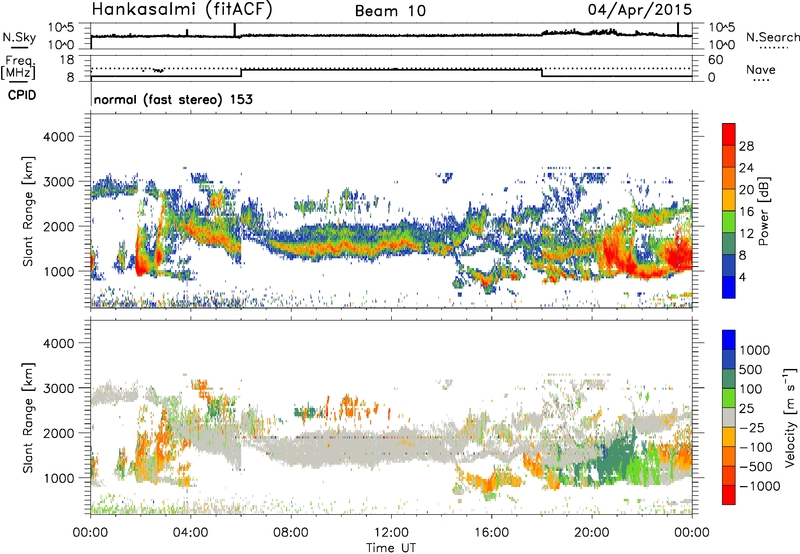Click the 'Power [dB]' colorbar label

763,211
